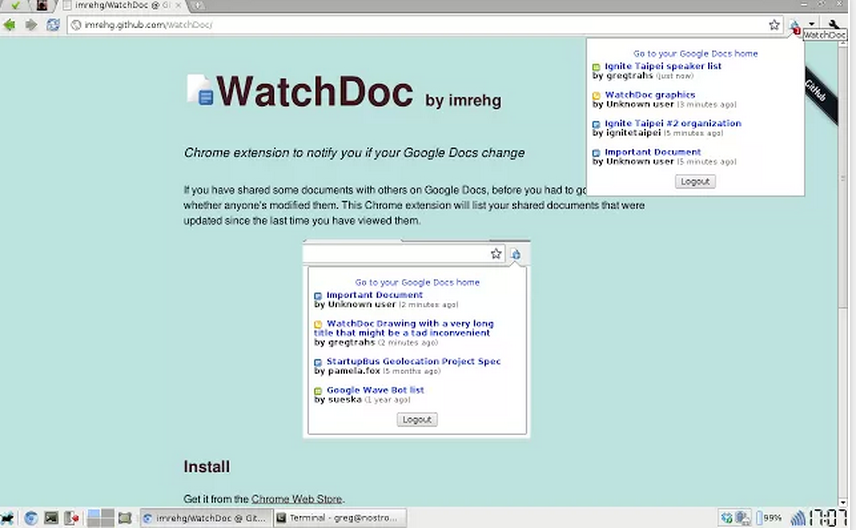Open the dropdown arrow next to the WatchDoc extension

pyautogui.click(x=812, y=24)
